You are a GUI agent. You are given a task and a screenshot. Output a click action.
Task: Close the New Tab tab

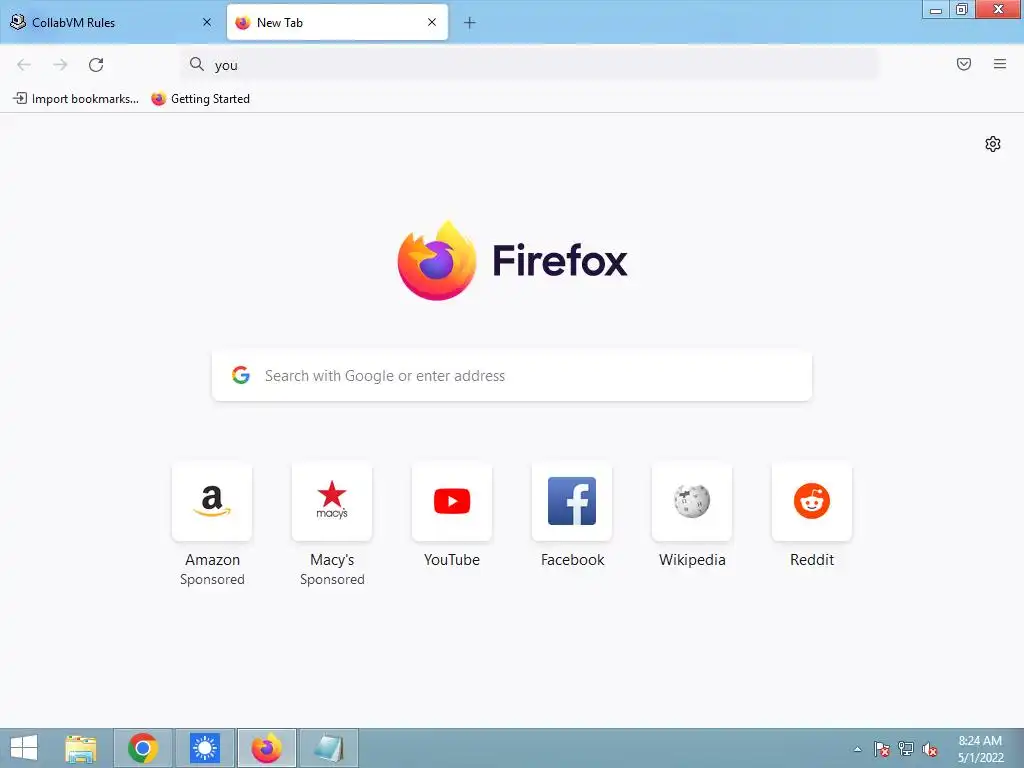[432, 22]
